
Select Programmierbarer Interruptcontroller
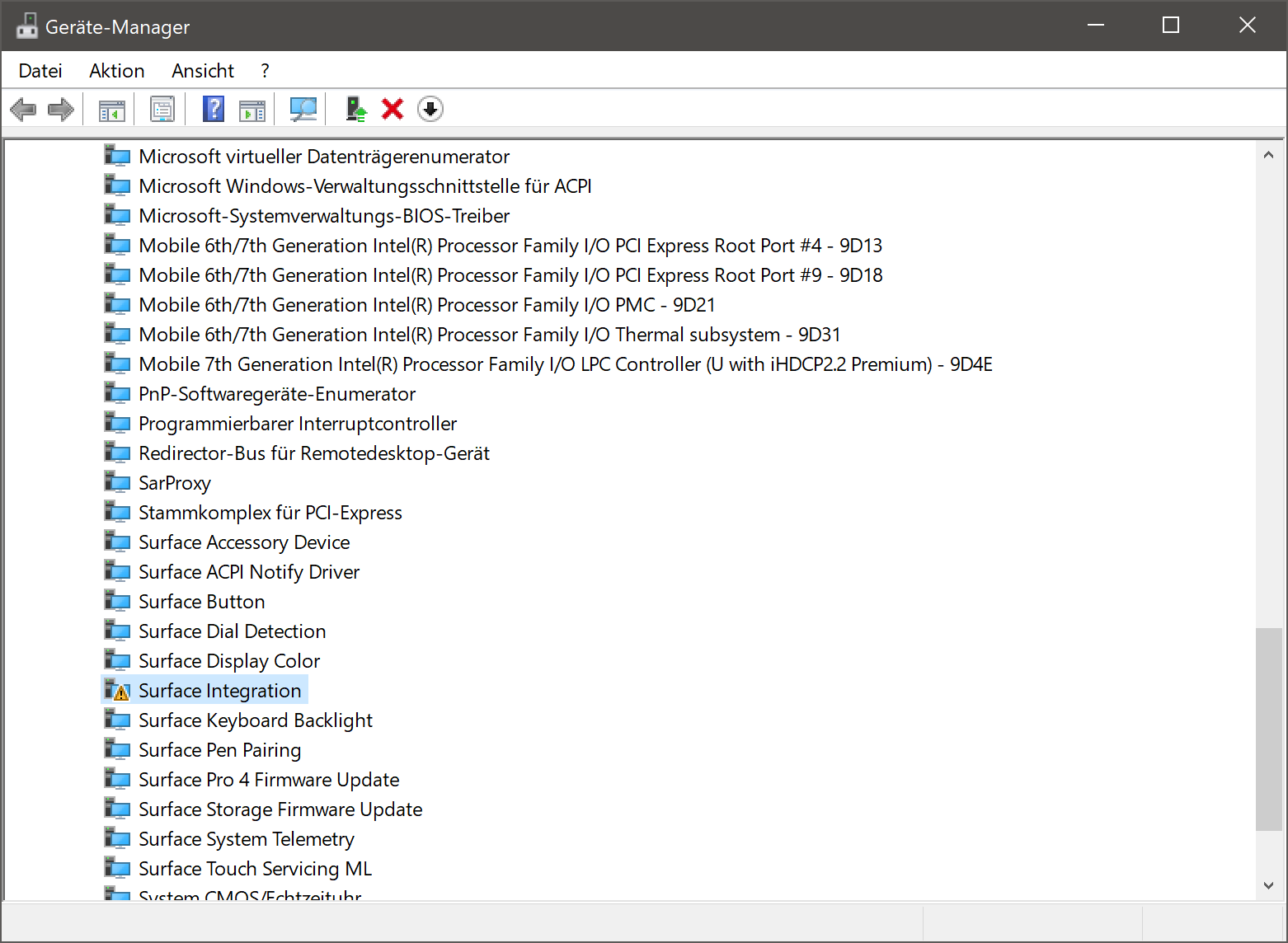click(x=298, y=424)
